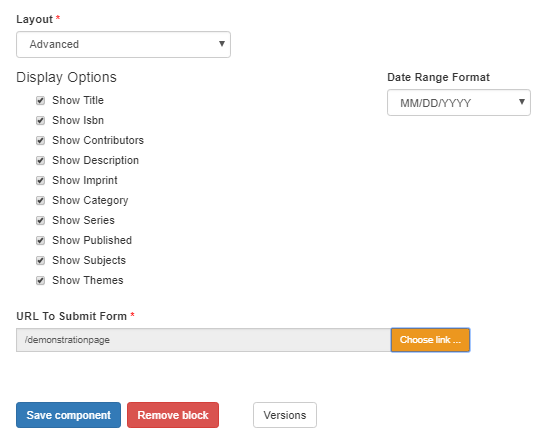Viewport: 550px width, 443px height.
Task: Open the Layout dropdown showing Advanced
Action: (x=123, y=45)
